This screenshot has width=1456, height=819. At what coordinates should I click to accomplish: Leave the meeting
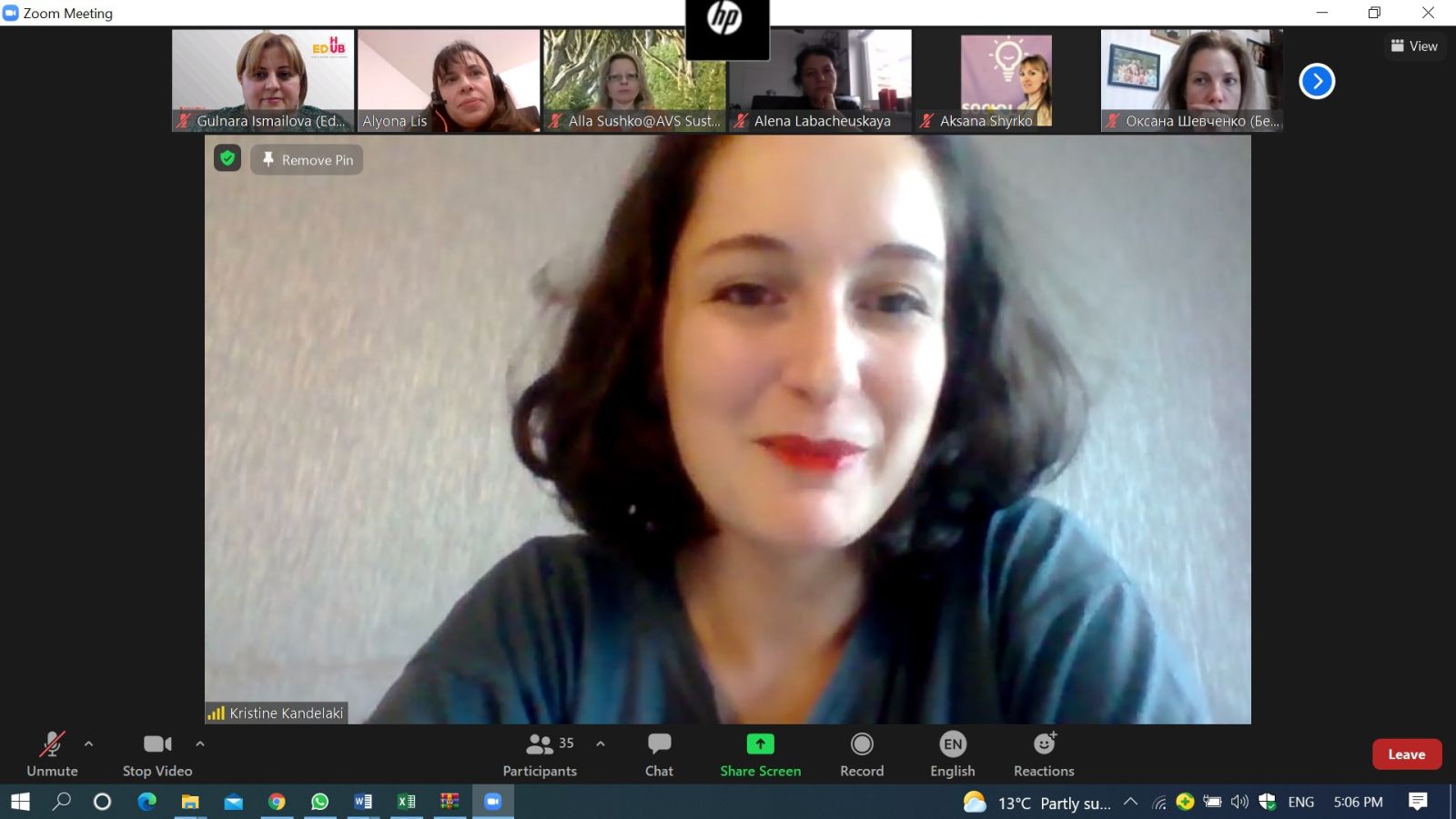pos(1406,754)
